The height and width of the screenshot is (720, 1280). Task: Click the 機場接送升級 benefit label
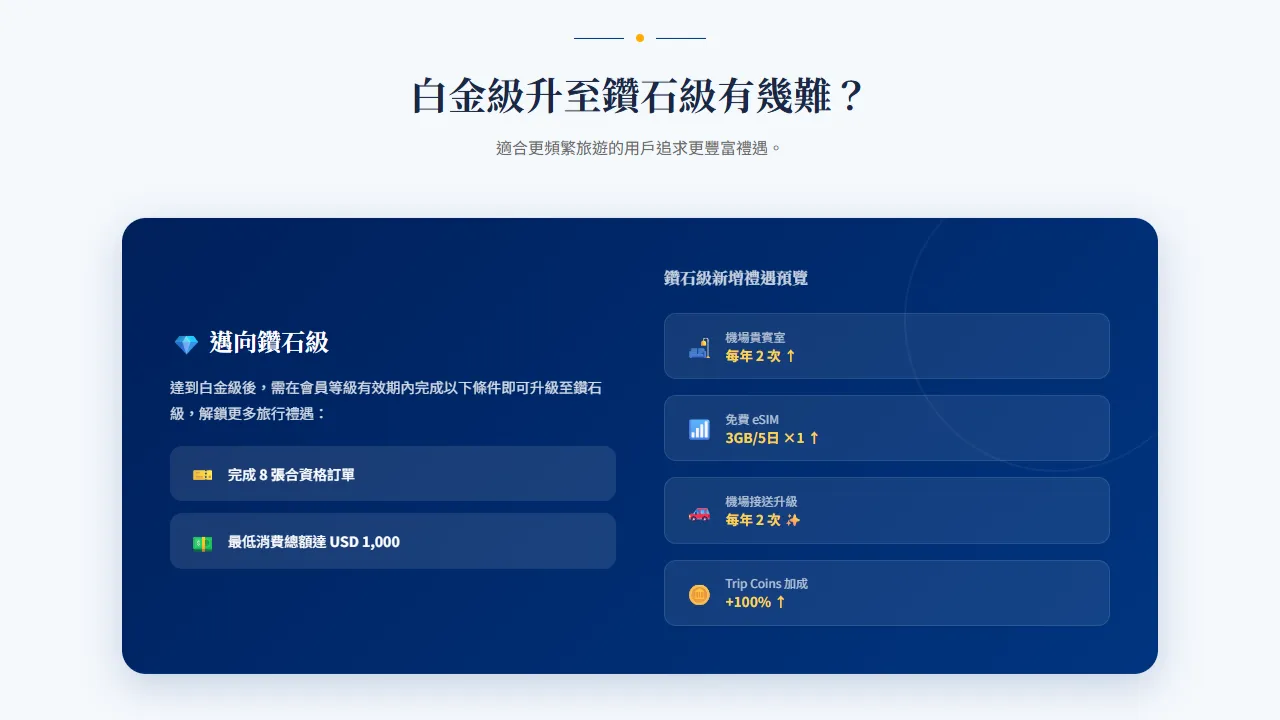pyautogui.click(x=761, y=502)
